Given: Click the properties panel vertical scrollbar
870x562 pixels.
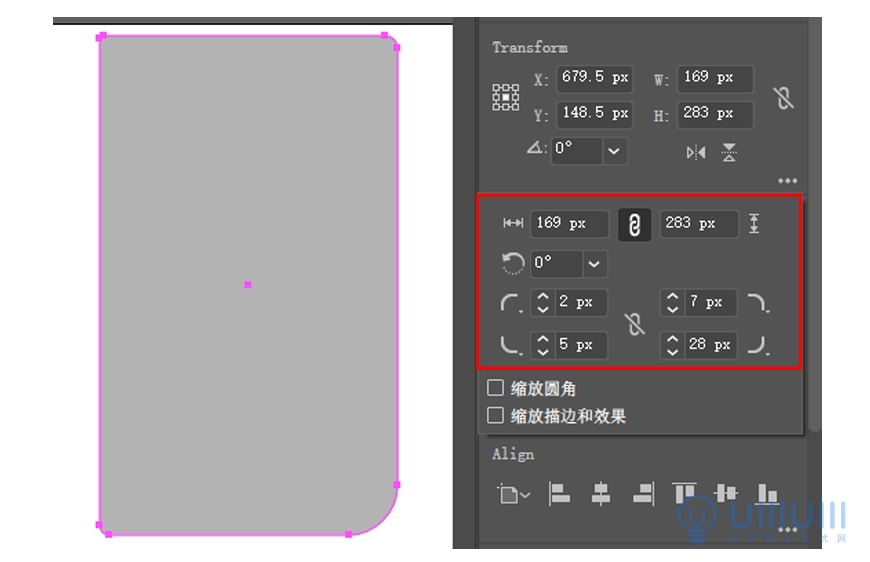Looking at the screenshot, I should point(815,222).
